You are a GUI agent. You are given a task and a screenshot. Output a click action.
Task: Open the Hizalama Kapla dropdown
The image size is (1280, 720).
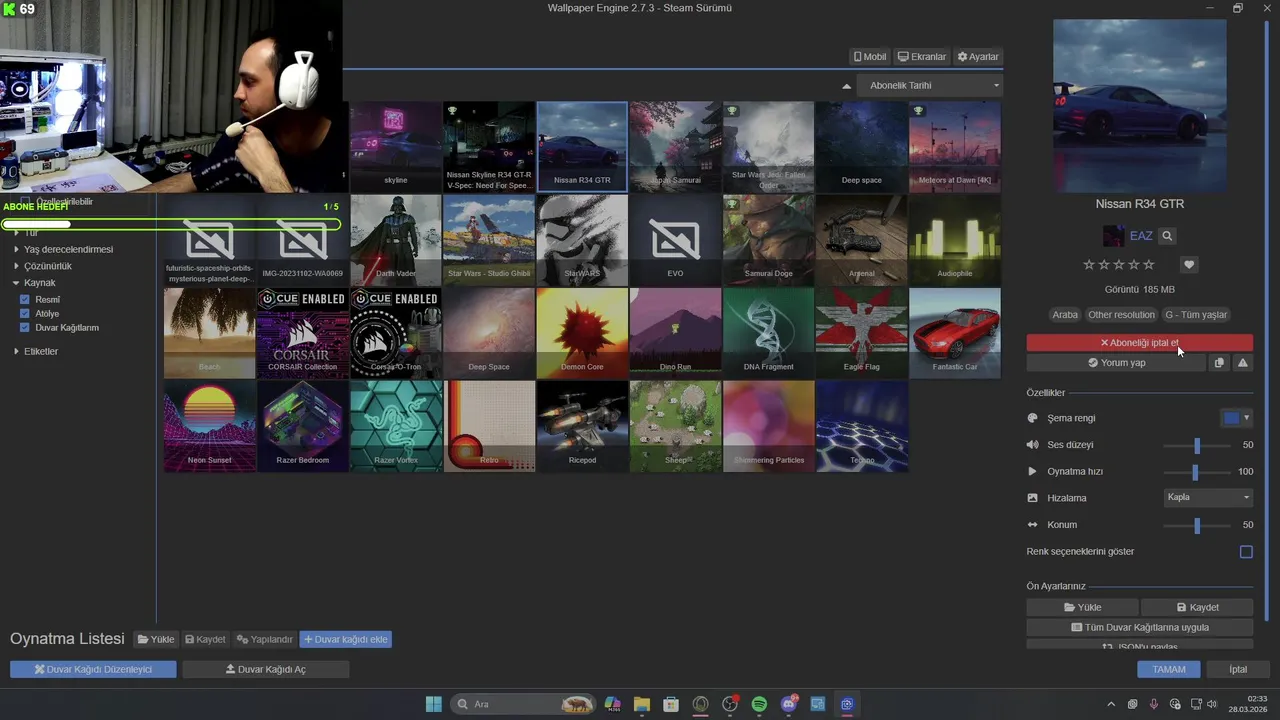point(1208,497)
